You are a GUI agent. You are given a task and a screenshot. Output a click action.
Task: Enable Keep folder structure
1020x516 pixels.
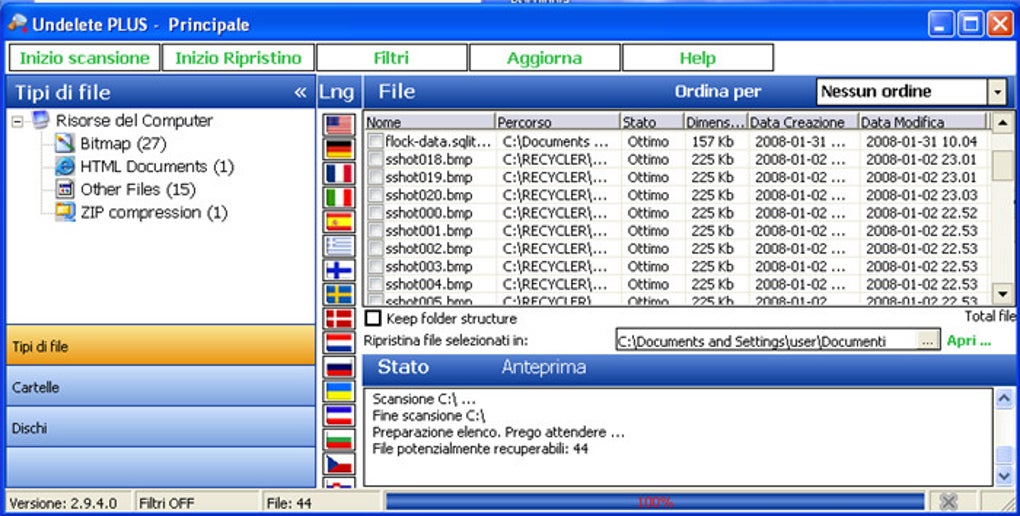click(373, 319)
